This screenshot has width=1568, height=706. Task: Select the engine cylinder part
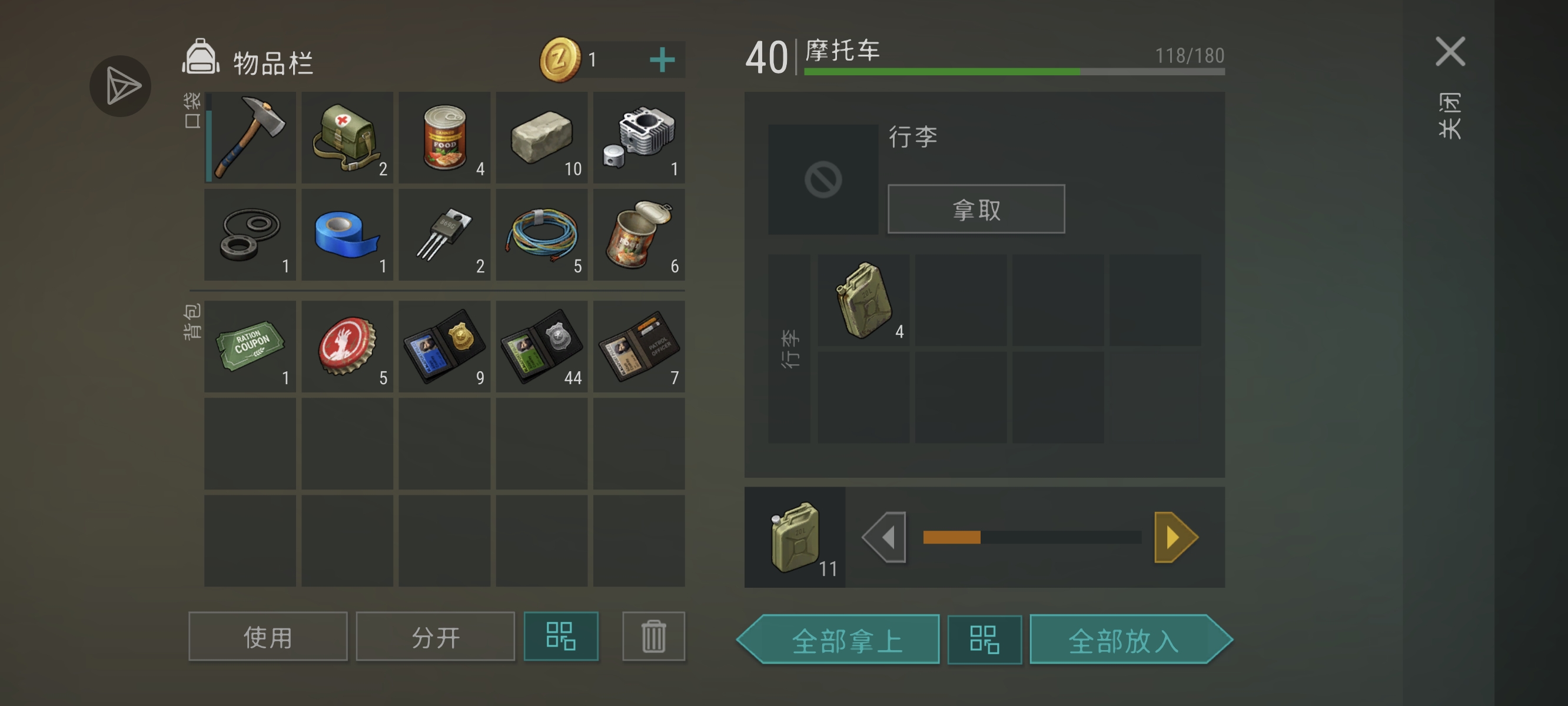(x=639, y=138)
